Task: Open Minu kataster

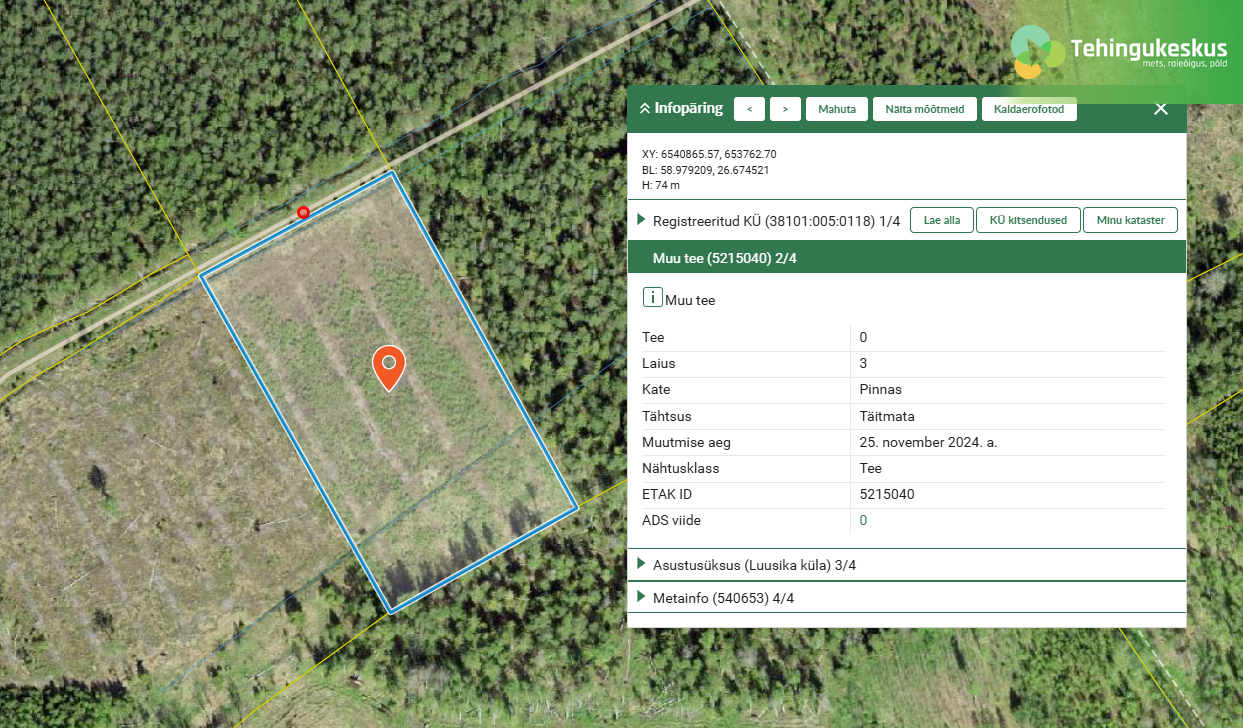Action: 1130,220
